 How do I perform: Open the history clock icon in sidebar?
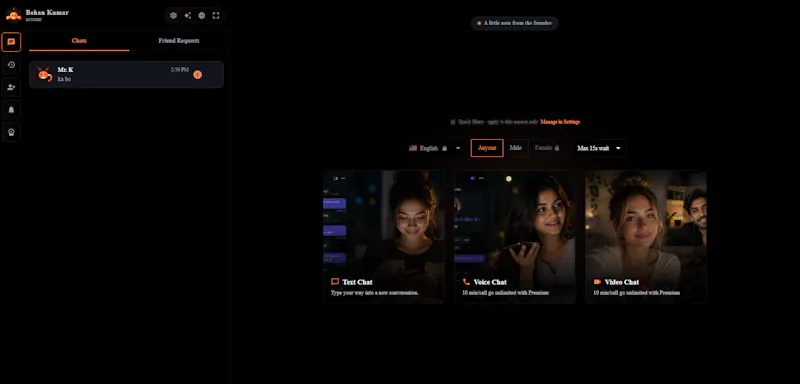pos(11,65)
